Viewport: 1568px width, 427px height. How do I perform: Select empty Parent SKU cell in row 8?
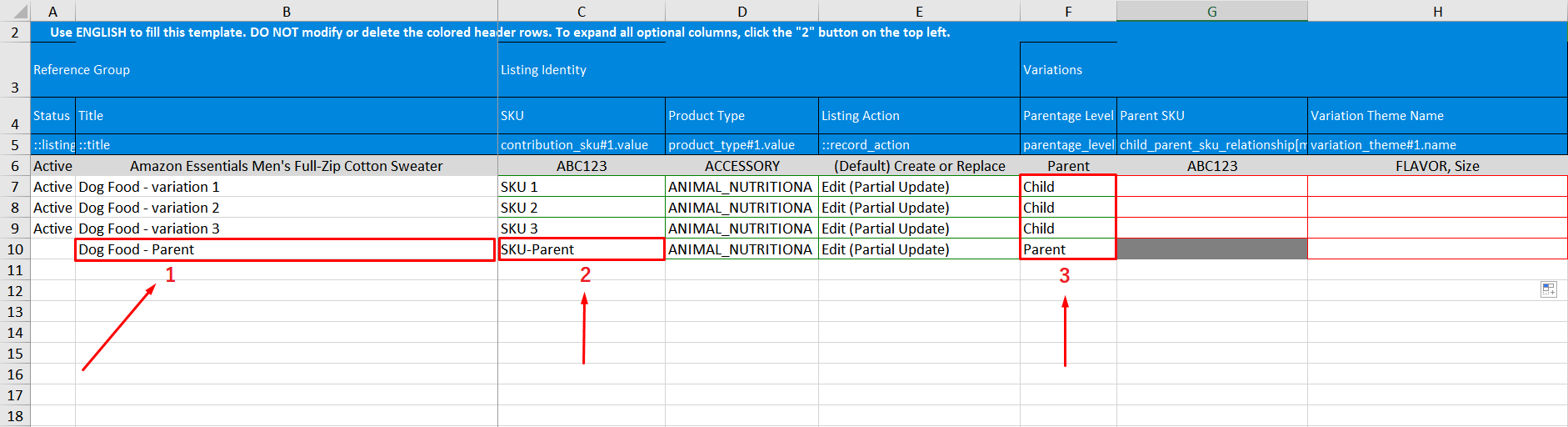[x=1212, y=208]
